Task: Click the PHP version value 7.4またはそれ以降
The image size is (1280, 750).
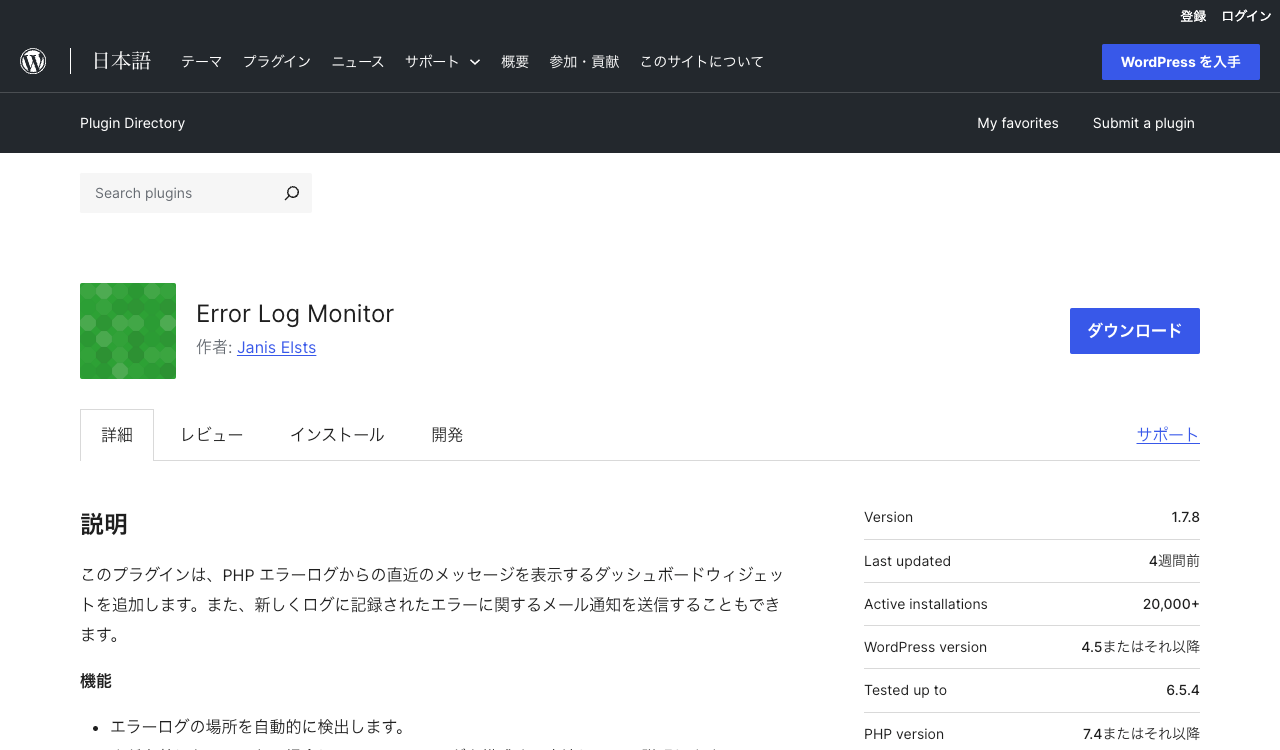Action: click(x=1141, y=734)
